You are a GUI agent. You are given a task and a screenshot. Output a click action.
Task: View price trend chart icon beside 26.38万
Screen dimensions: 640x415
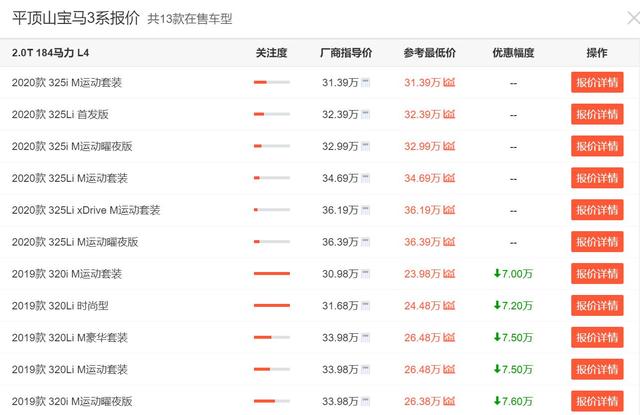449,401
